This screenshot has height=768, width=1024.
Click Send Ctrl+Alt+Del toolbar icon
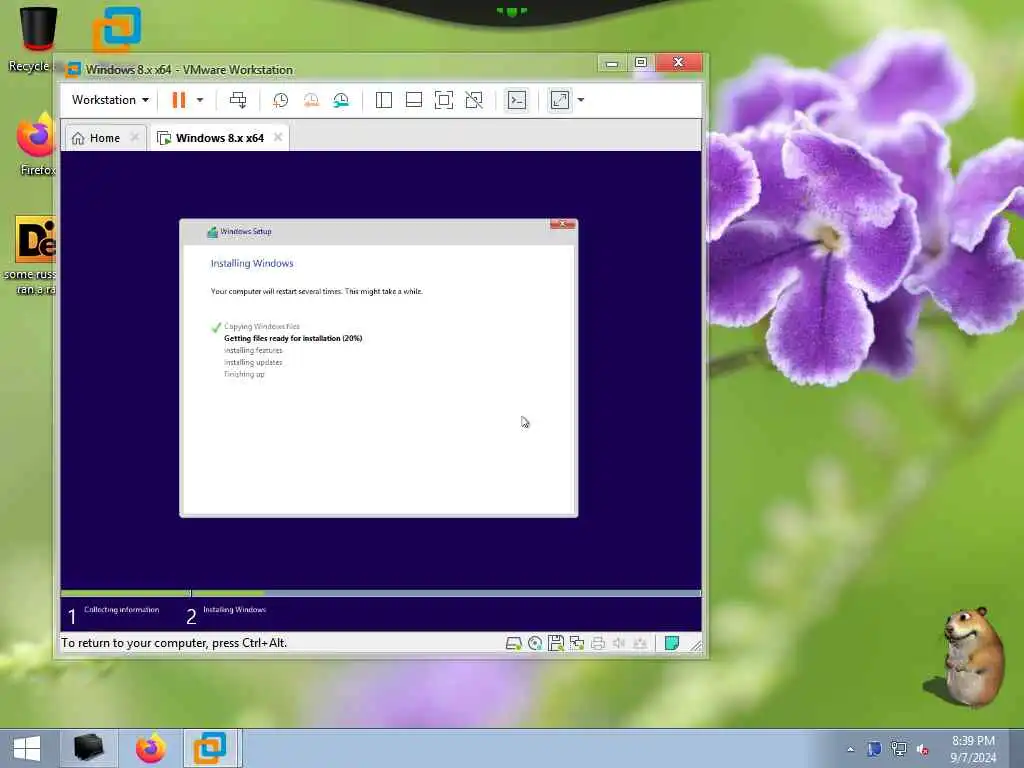238,100
